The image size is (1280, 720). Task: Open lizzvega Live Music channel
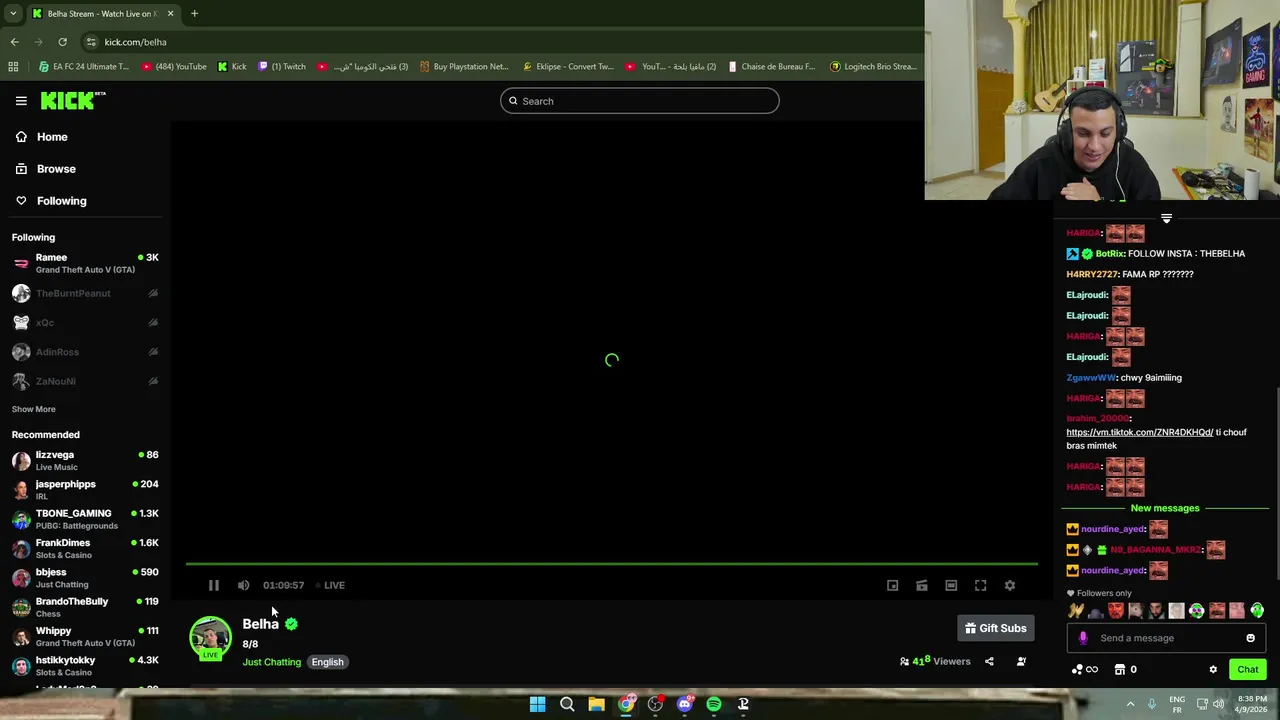(x=85, y=460)
